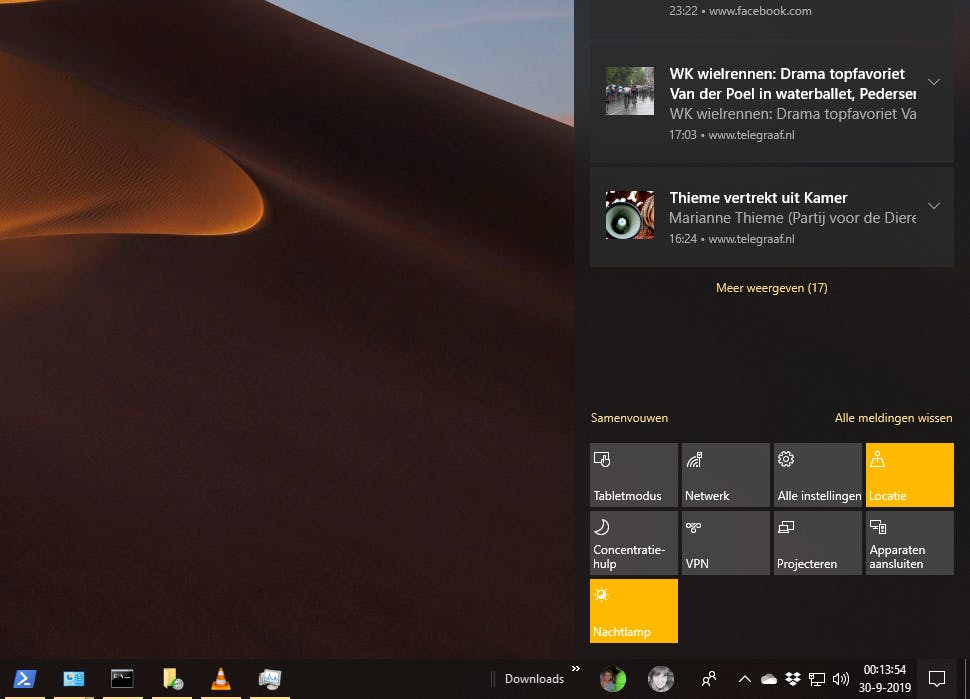This screenshot has height=699, width=970.
Task: Open Alle instellingen from quick actions
Action: click(817, 474)
